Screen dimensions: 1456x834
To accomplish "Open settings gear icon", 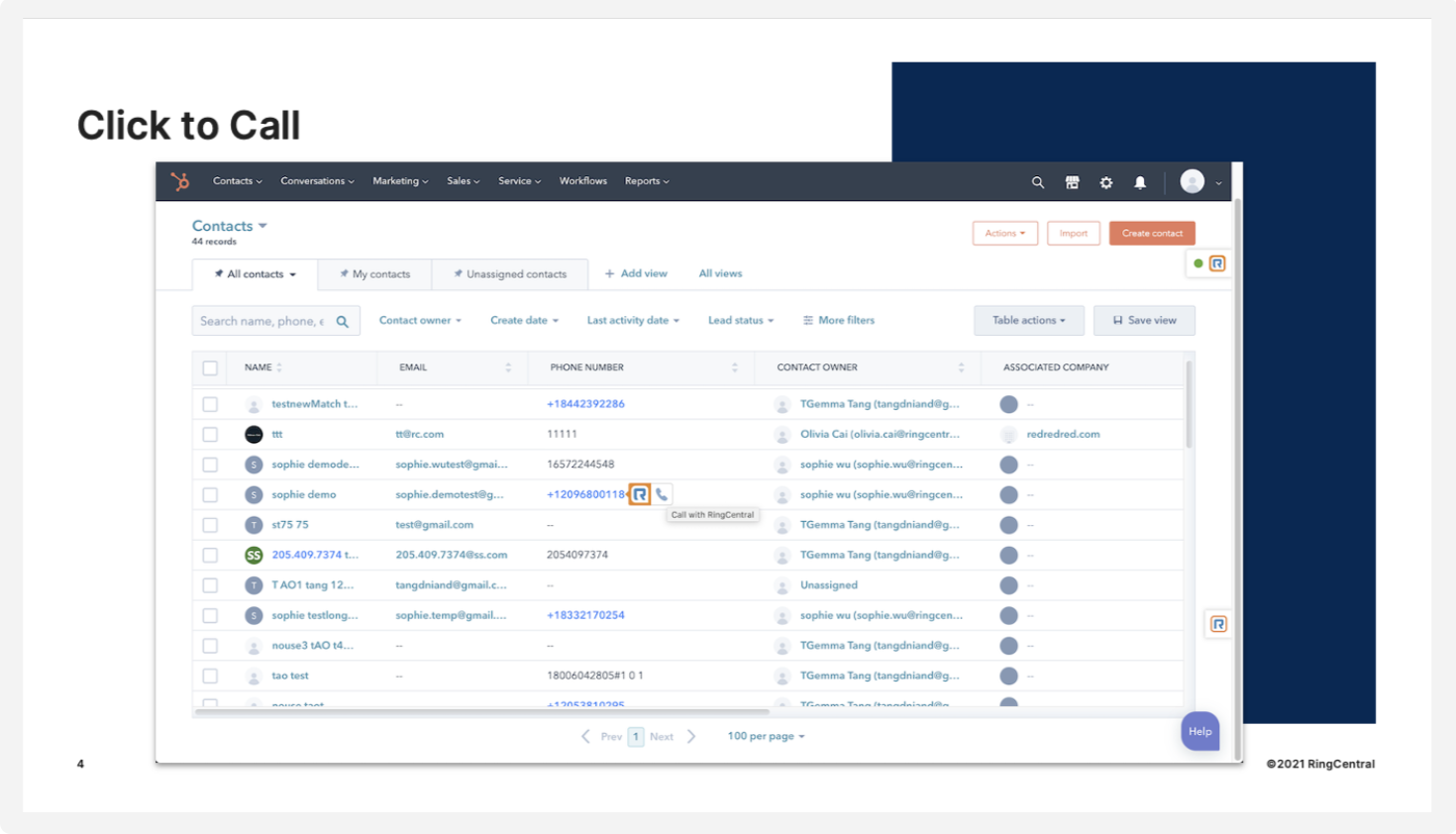I will click(x=1106, y=182).
